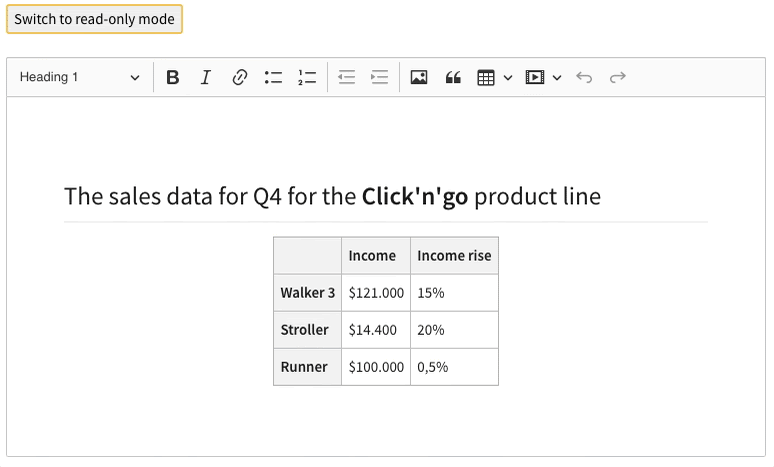Click the insert media icon
The height and width of the screenshot is (467, 774).
pos(535,77)
